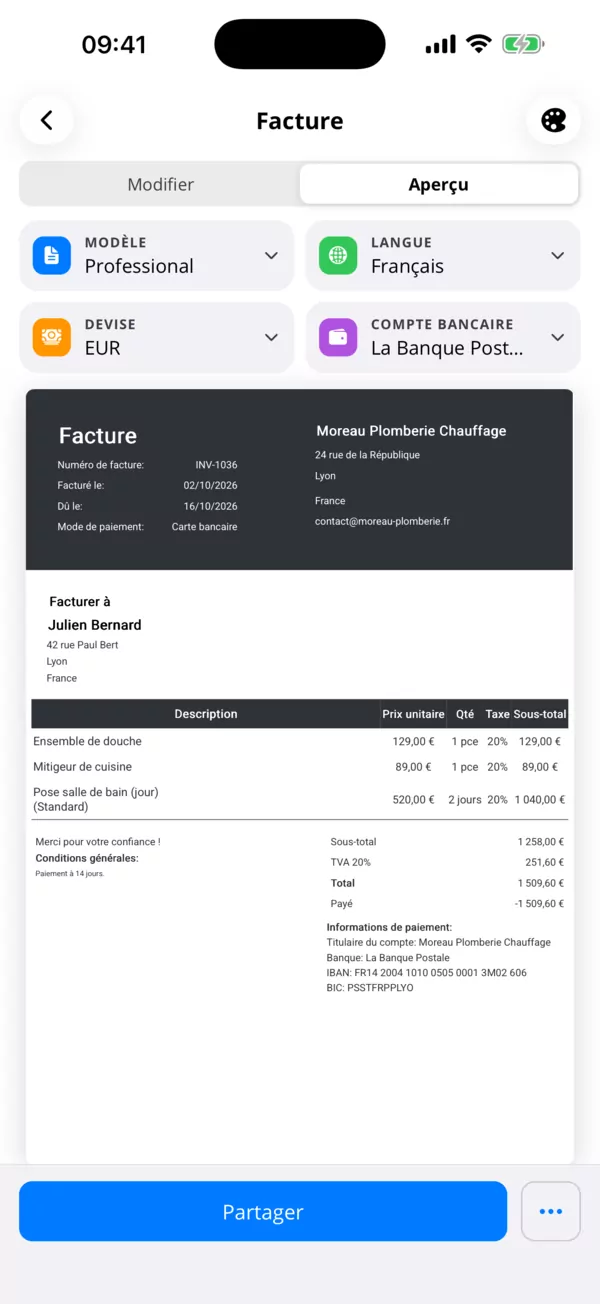Screen dimensions: 600x1304
Task: Tap the Description table header row
Action: click(x=300, y=714)
